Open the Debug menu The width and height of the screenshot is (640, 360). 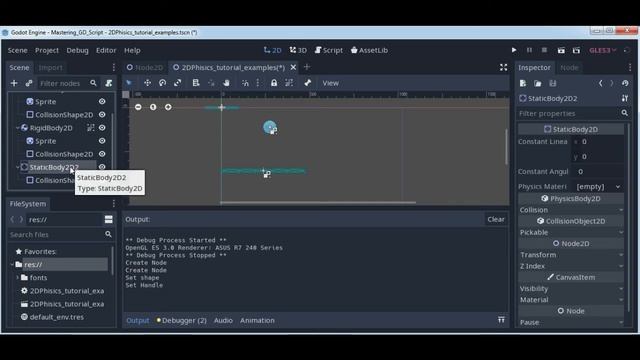click(78, 50)
